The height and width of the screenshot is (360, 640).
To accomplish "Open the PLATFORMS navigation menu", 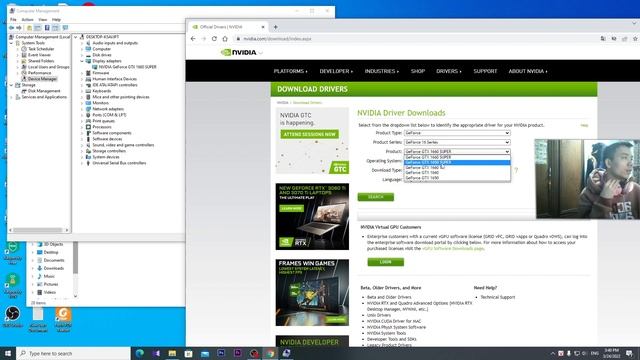I will (x=291, y=71).
